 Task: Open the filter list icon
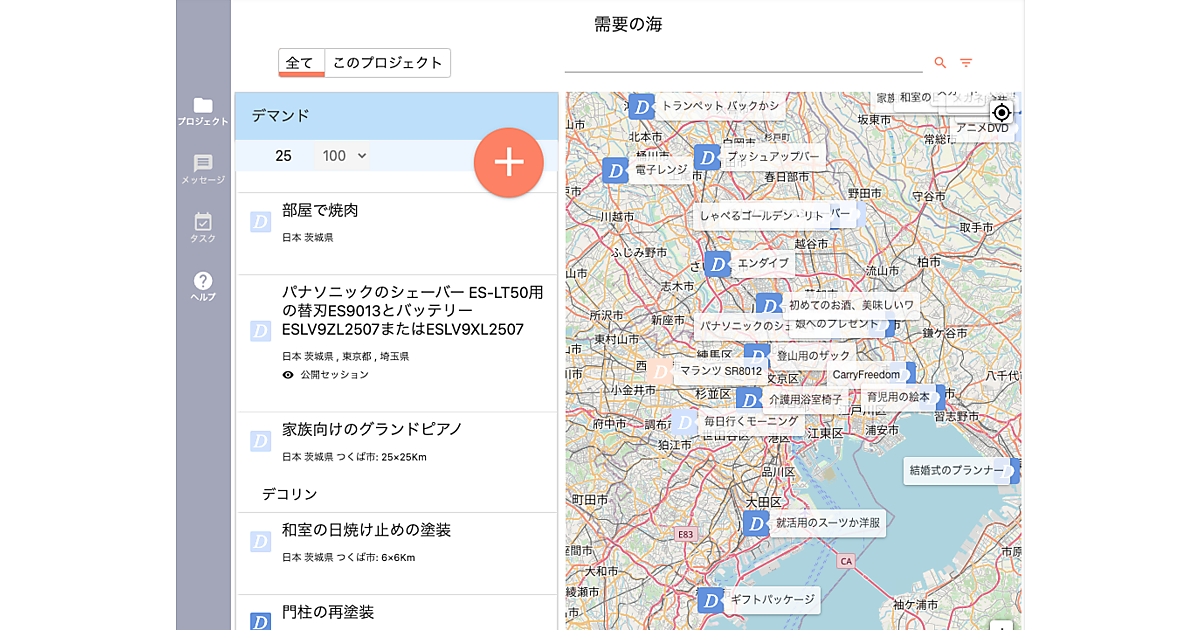(966, 62)
